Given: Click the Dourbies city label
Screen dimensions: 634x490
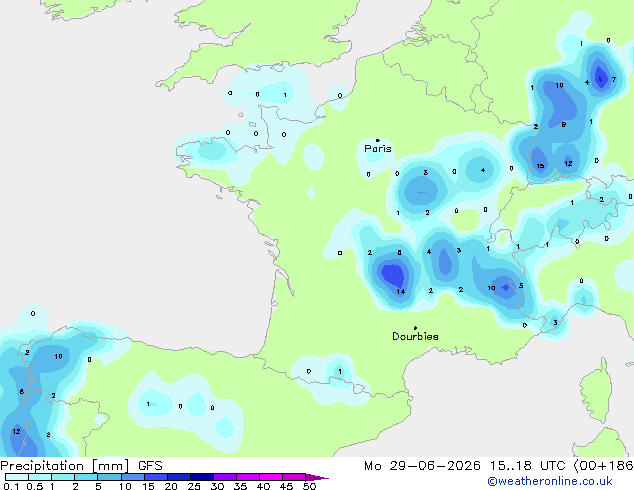Looking at the screenshot, I should [415, 336].
